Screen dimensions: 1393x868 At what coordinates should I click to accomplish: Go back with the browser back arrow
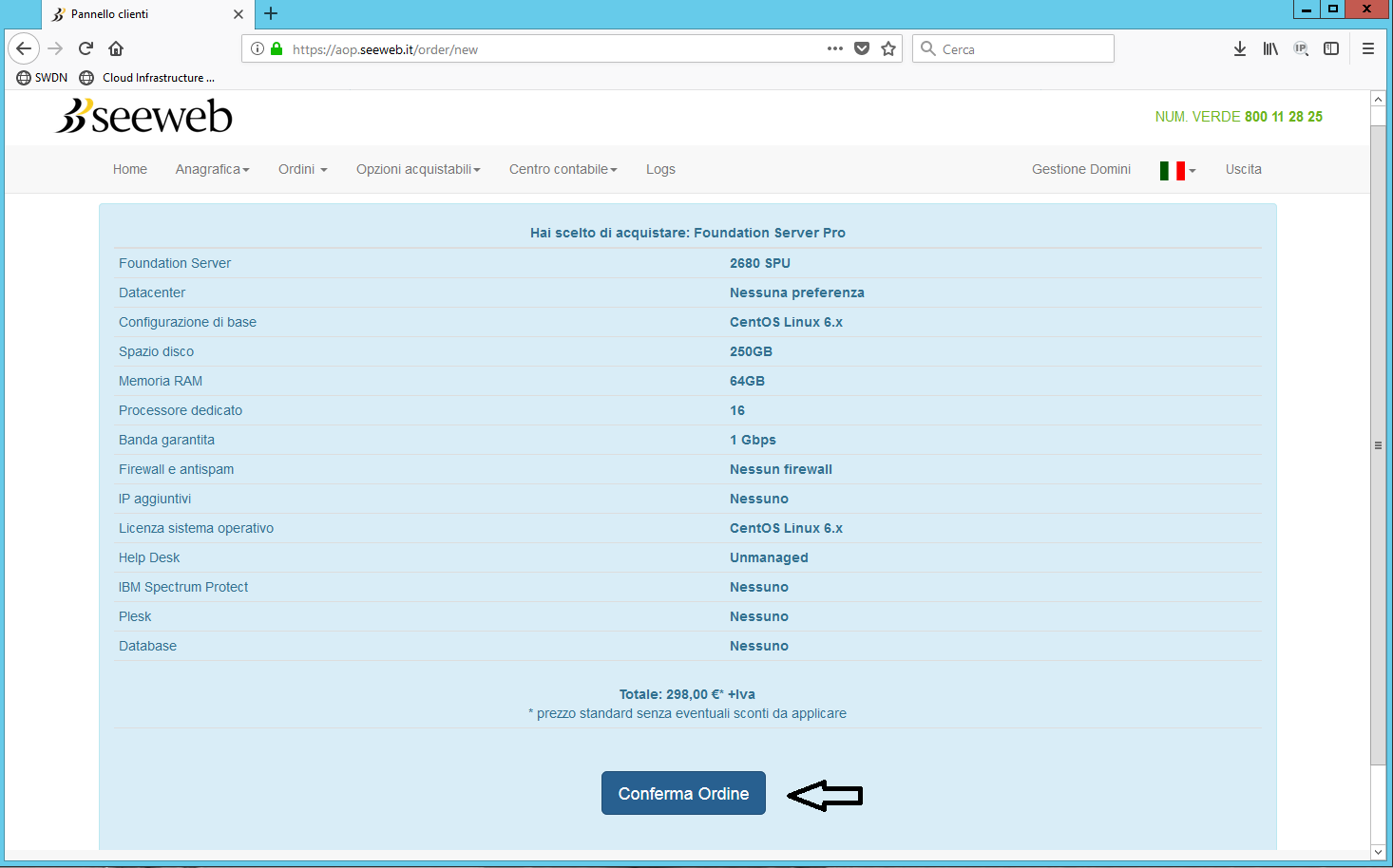tap(24, 48)
